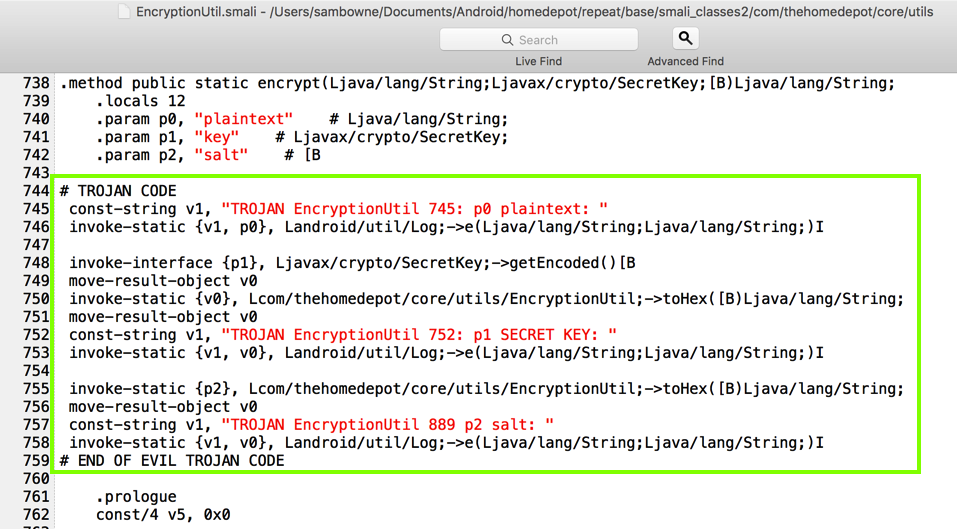Viewport: 957px width, 529px height.
Task: Click line number 761 in the gutter
Action: pos(36,497)
